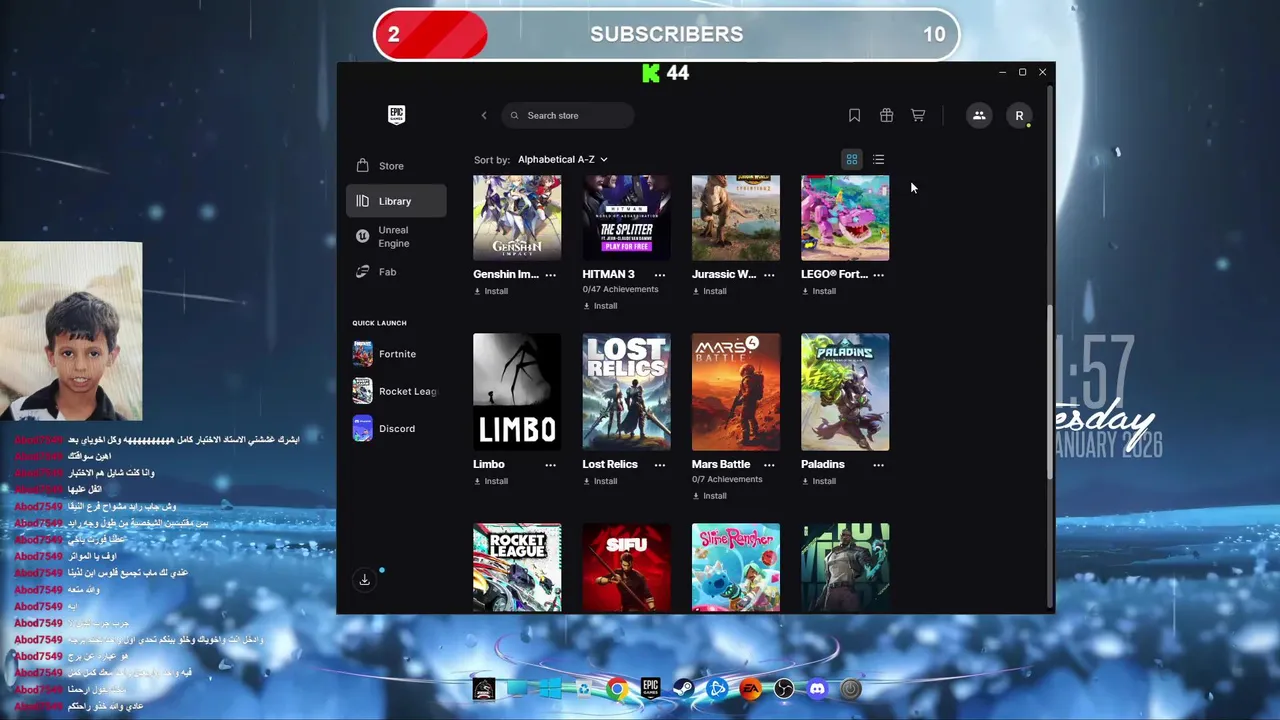Install Jurassic World
Viewport: 1280px width, 720px height.
tap(709, 291)
